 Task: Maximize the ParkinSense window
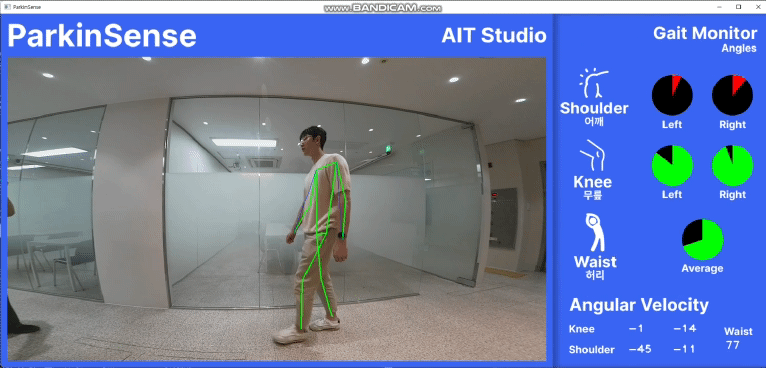tap(738, 7)
